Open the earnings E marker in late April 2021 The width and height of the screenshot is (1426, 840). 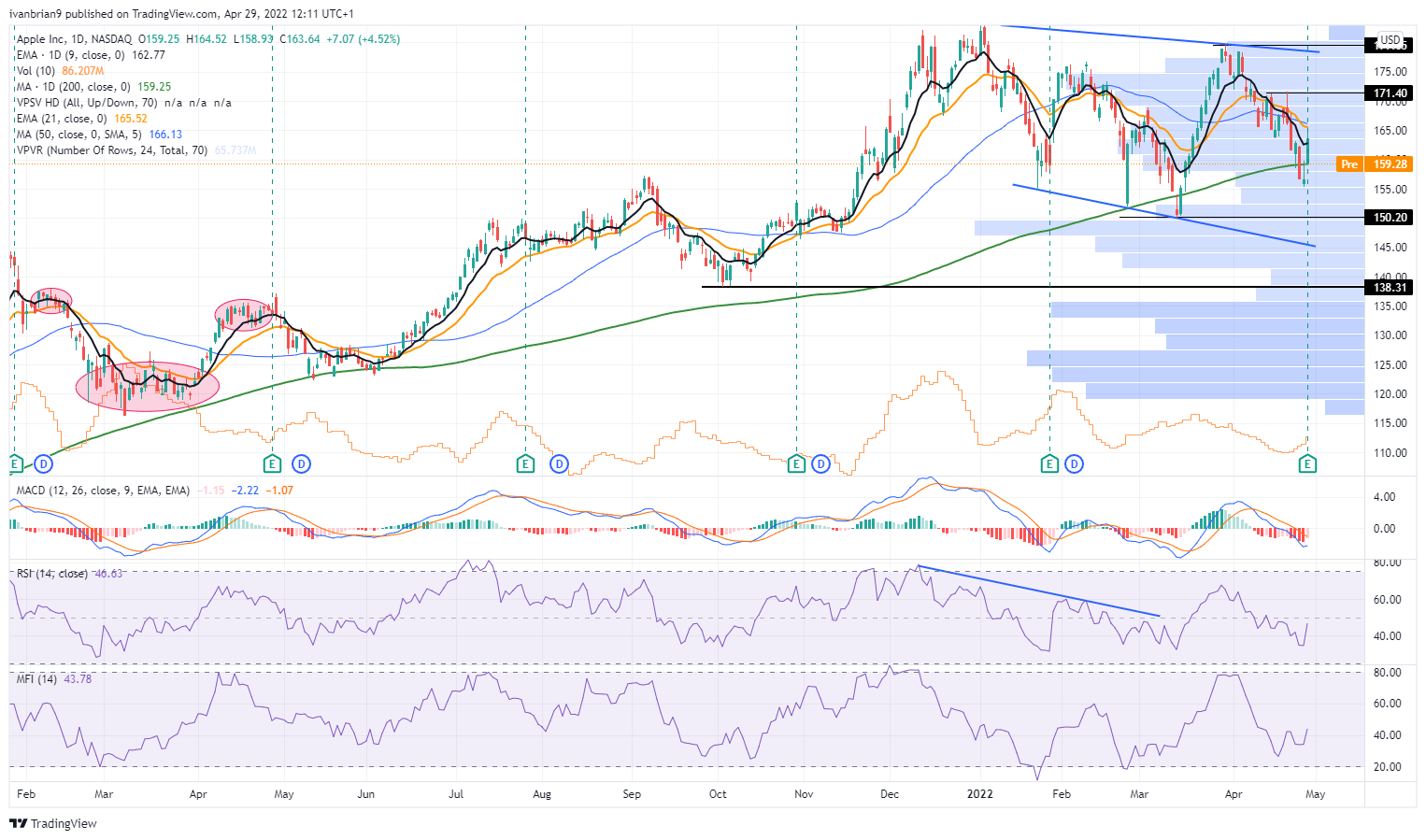click(x=272, y=463)
